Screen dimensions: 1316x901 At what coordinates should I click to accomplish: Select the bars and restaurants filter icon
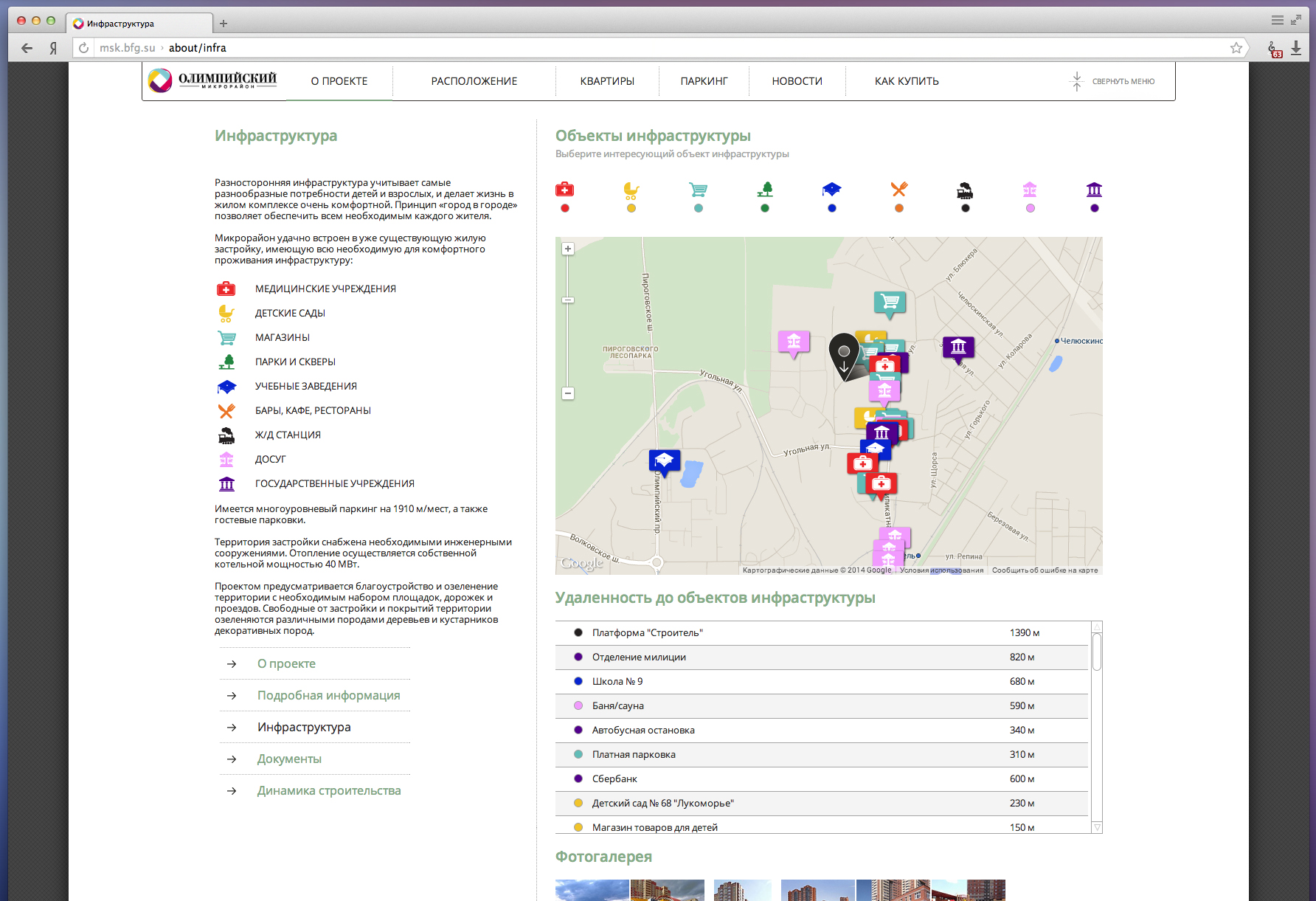[898, 190]
